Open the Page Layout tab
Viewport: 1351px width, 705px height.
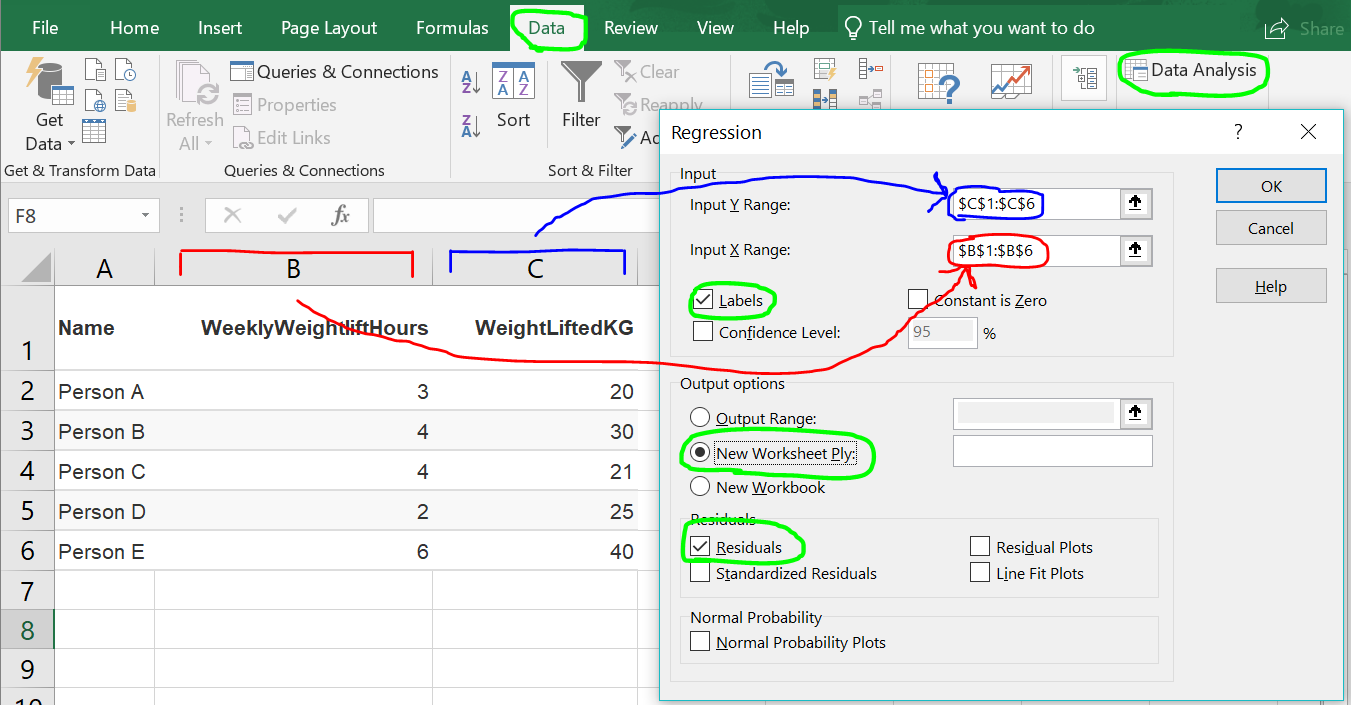point(328,28)
